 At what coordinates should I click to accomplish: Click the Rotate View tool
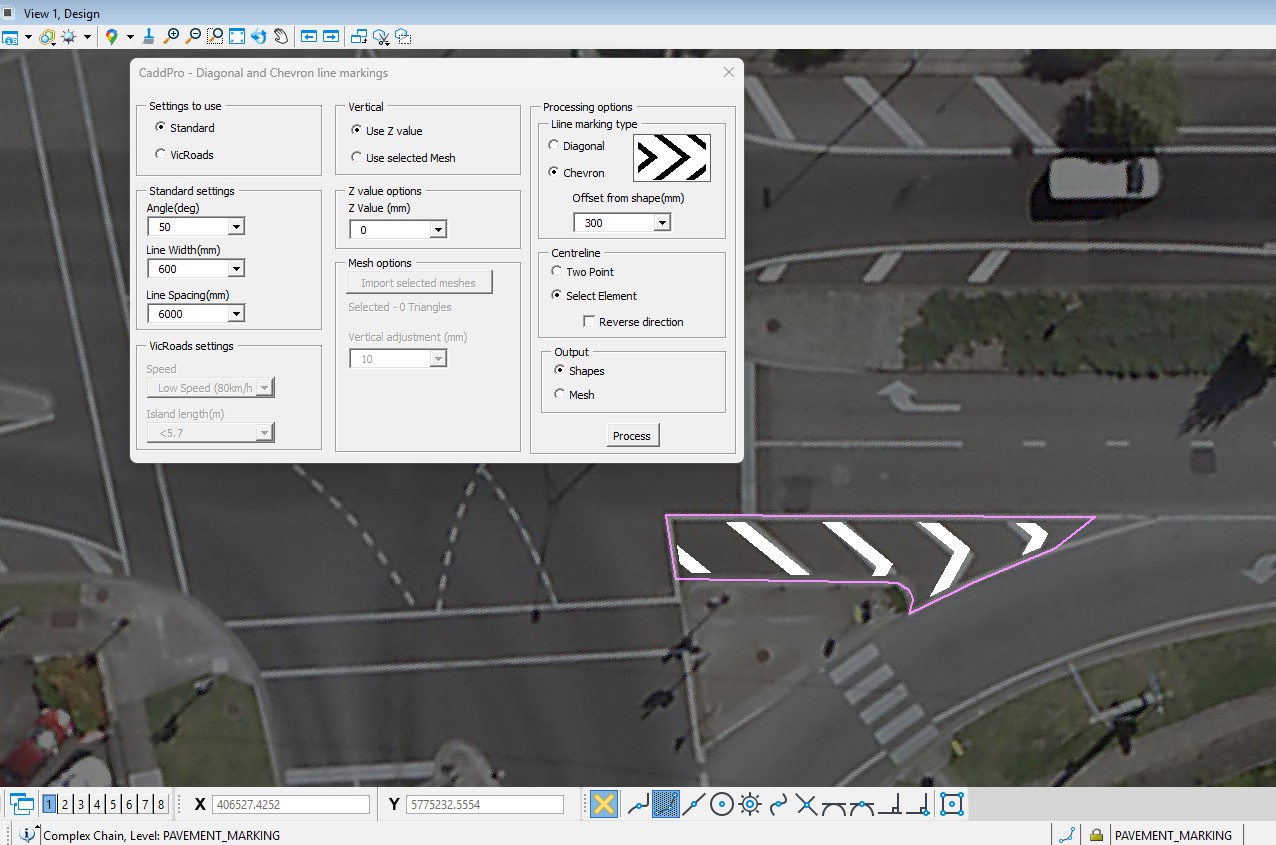click(x=260, y=36)
